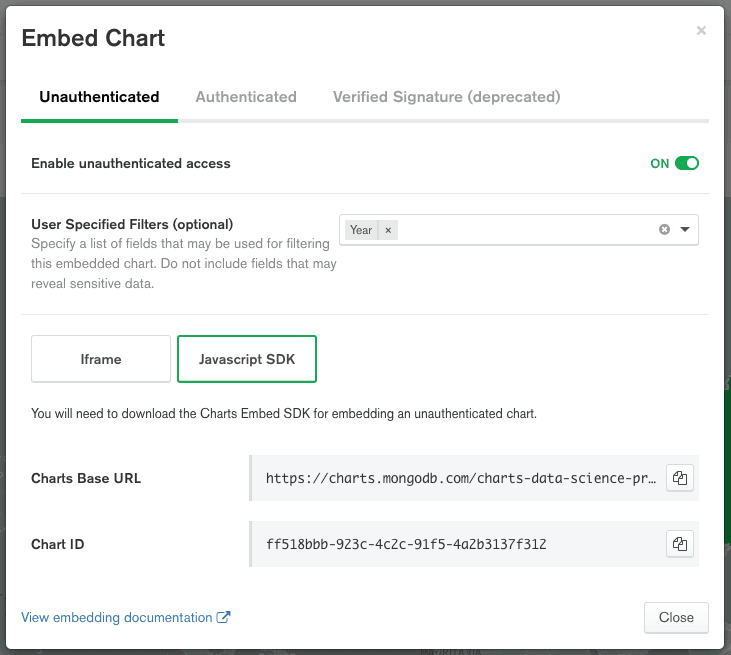Click inside the filter fields input box
731x655 pixels.
520,230
